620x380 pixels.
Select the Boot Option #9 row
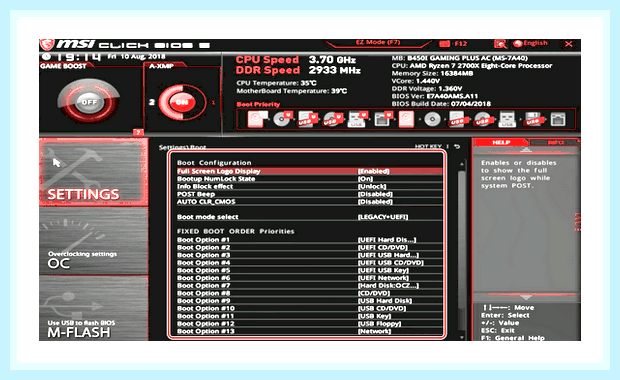coord(310,301)
